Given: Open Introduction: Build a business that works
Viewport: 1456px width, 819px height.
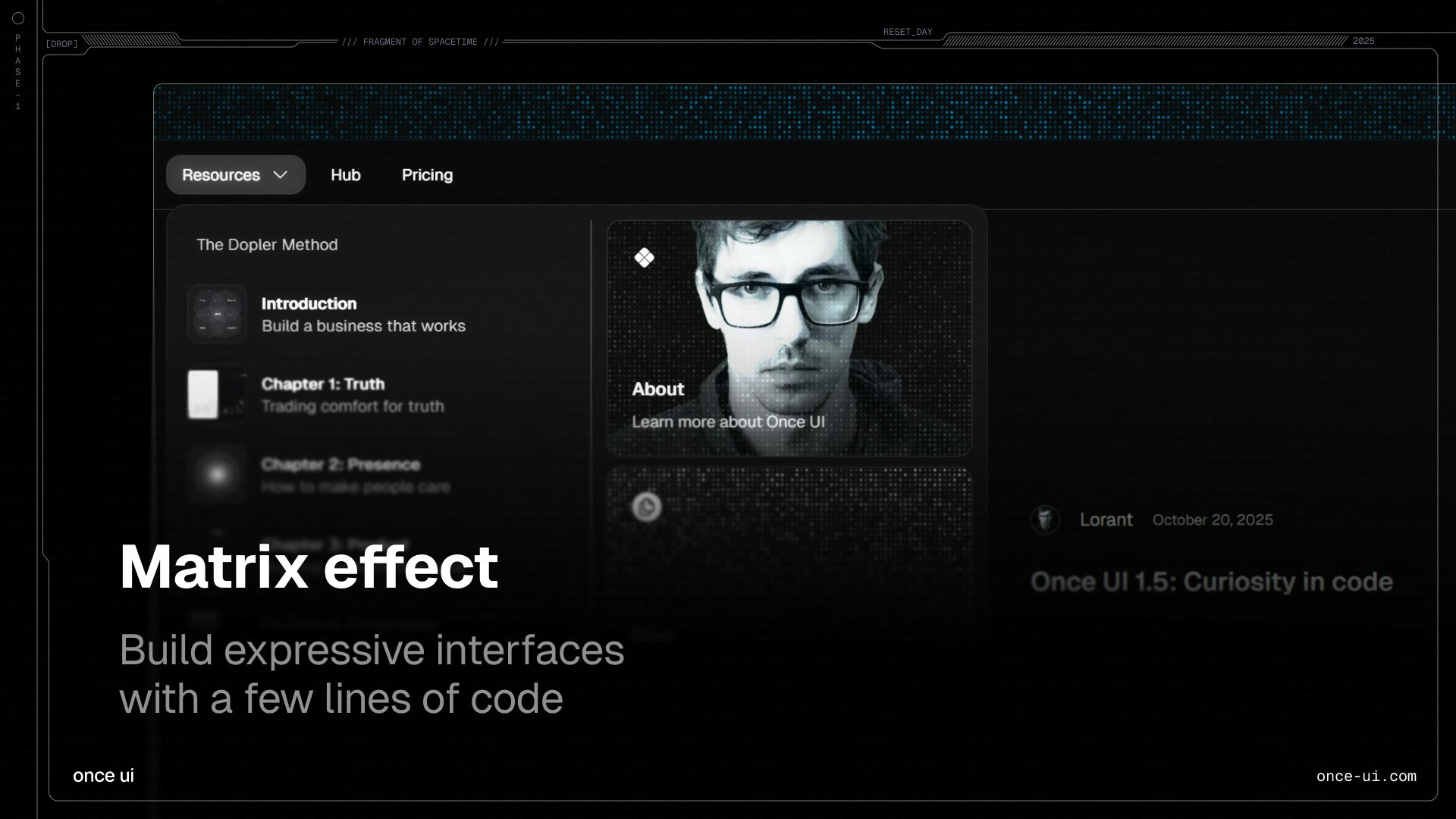Looking at the screenshot, I should (363, 315).
